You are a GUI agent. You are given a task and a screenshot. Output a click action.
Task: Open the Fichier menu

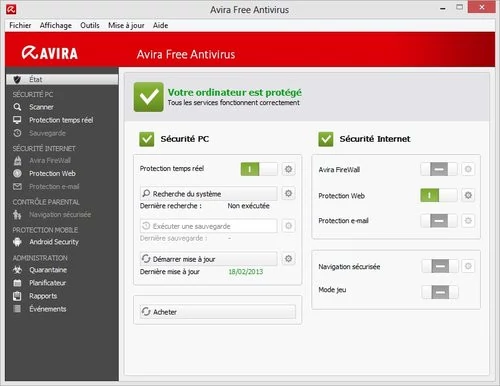(20, 25)
